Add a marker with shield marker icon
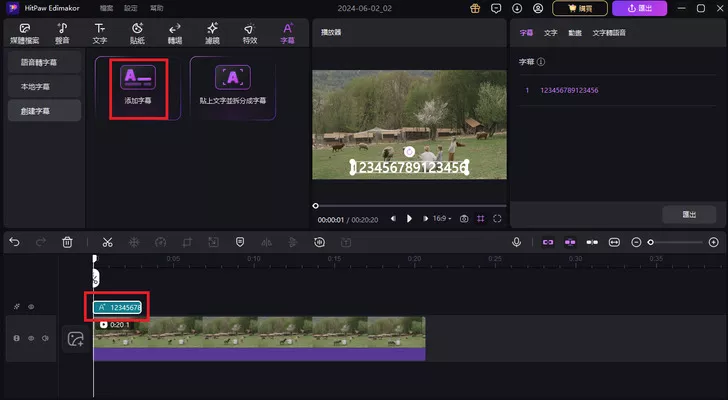The height and width of the screenshot is (400, 728). pyautogui.click(x=240, y=242)
